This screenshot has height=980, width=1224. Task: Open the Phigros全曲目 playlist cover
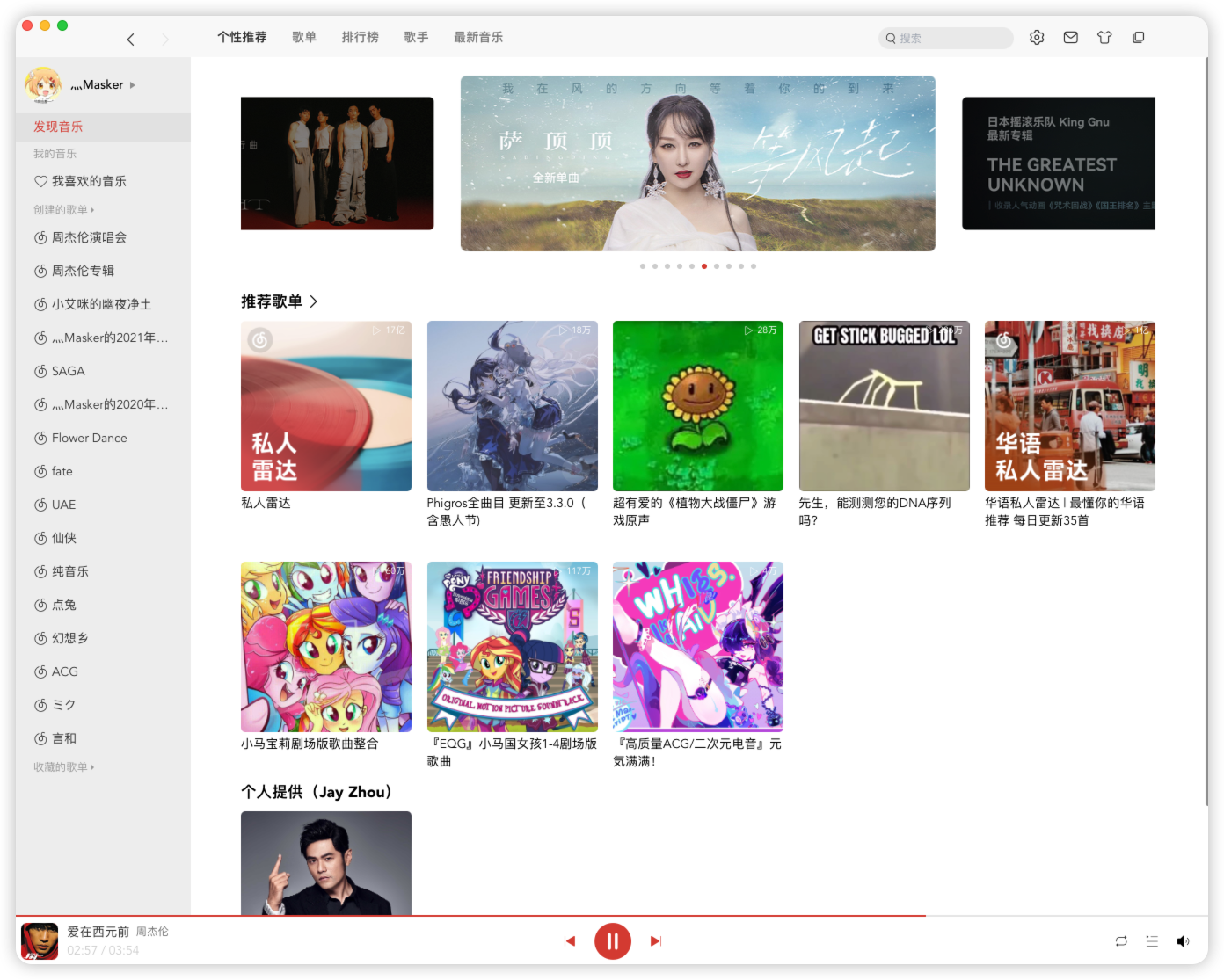[x=512, y=406]
